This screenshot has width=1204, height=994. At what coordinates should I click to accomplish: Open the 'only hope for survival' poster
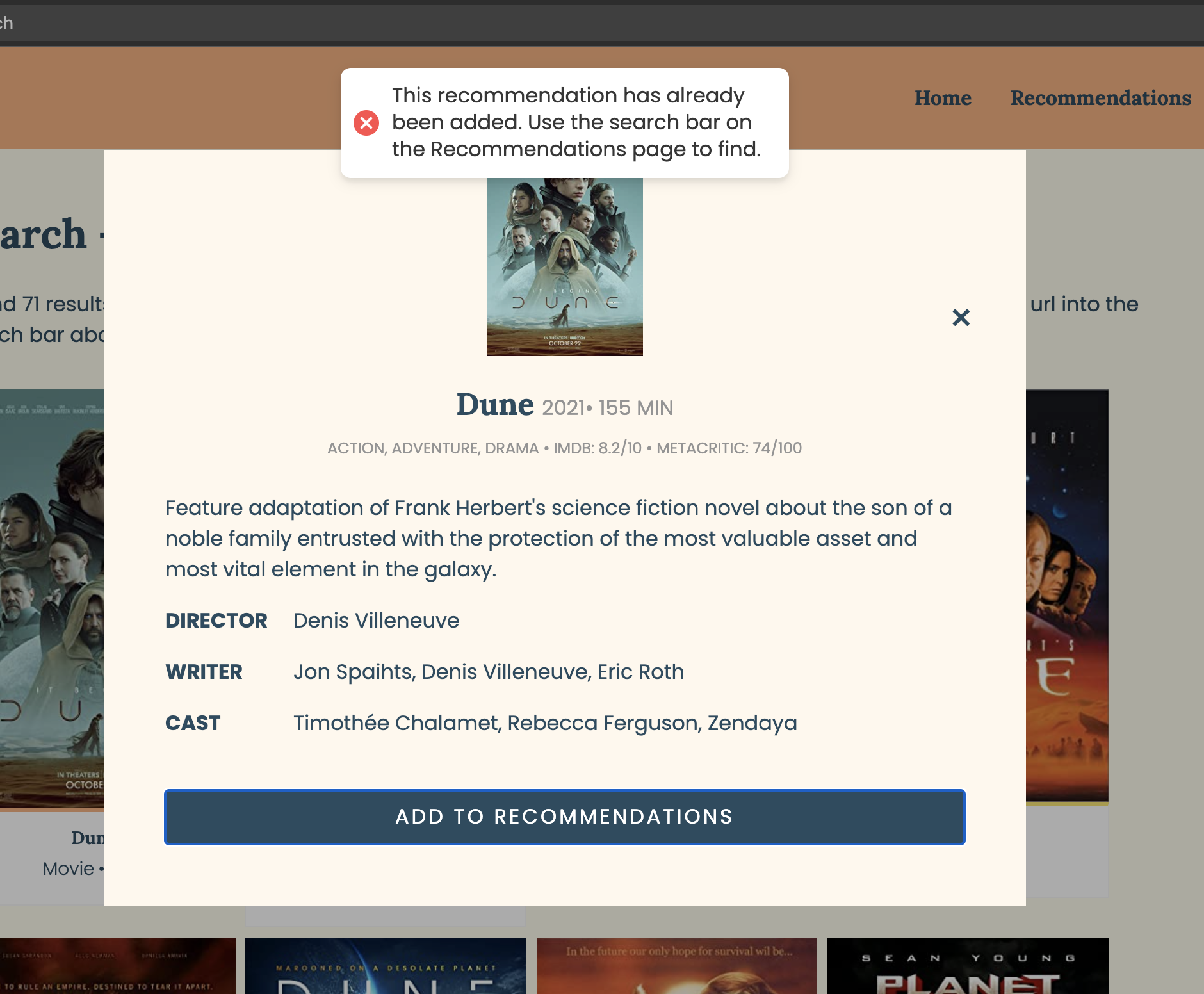point(677,966)
